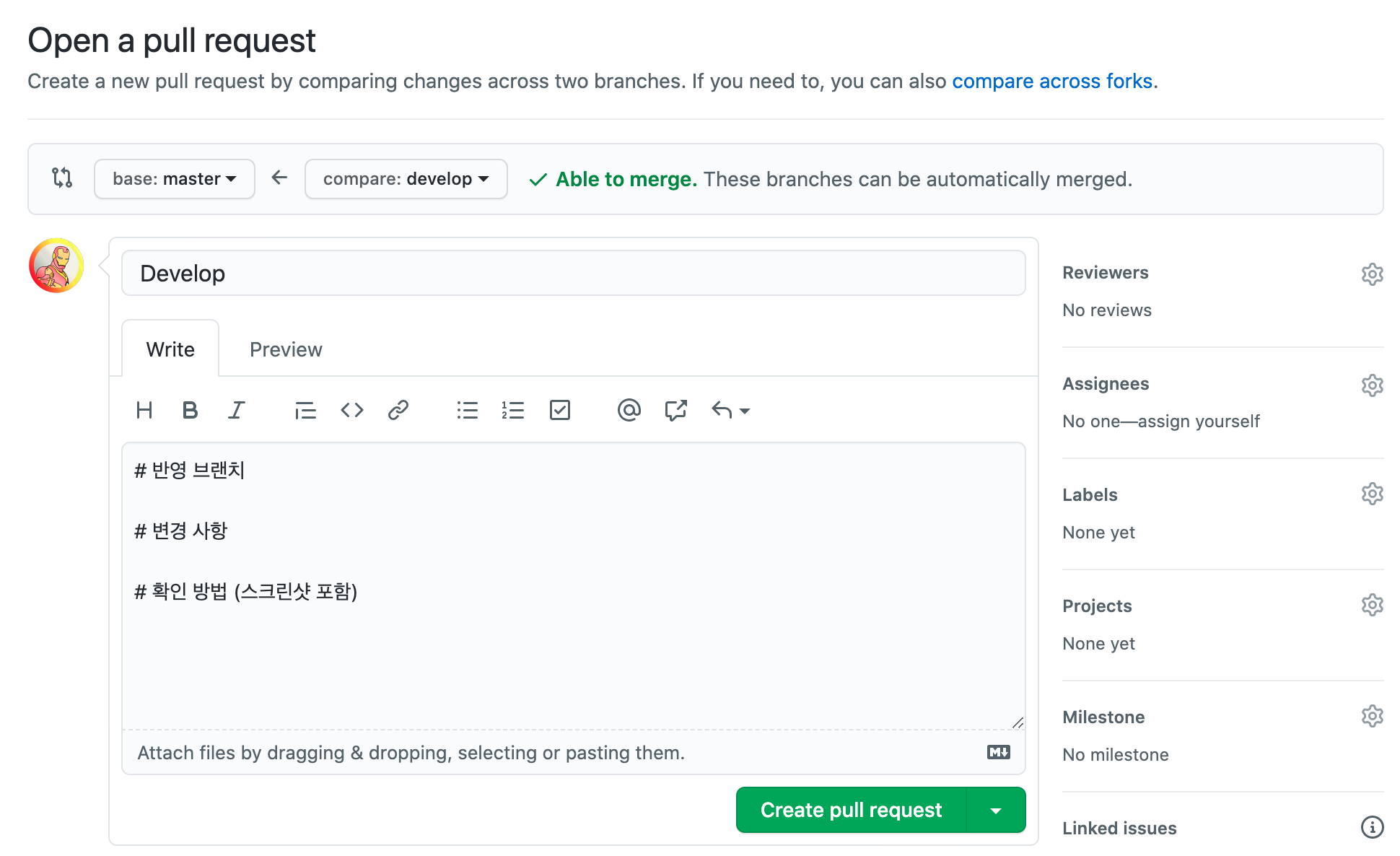Click the Create pull request button
The image size is (1400, 856).
pos(851,811)
